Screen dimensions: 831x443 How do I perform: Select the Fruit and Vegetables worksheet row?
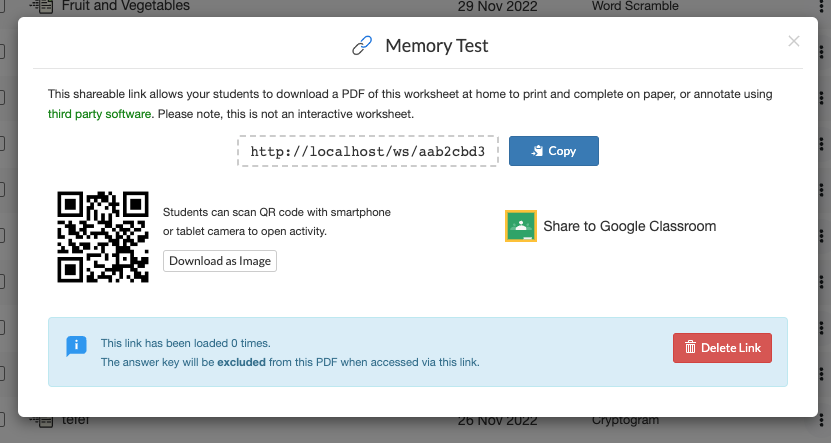(126, 6)
